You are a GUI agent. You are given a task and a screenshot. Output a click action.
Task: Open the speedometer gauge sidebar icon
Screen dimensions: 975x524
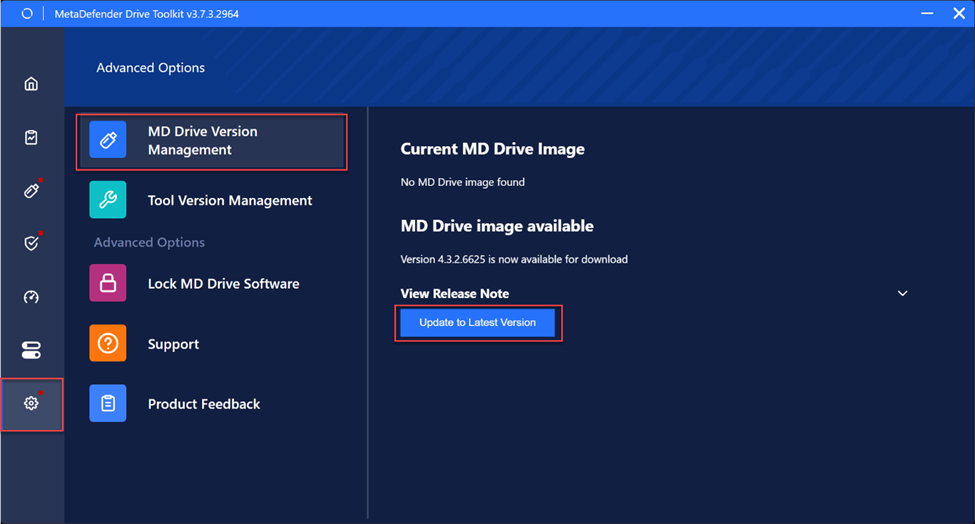tap(31, 297)
